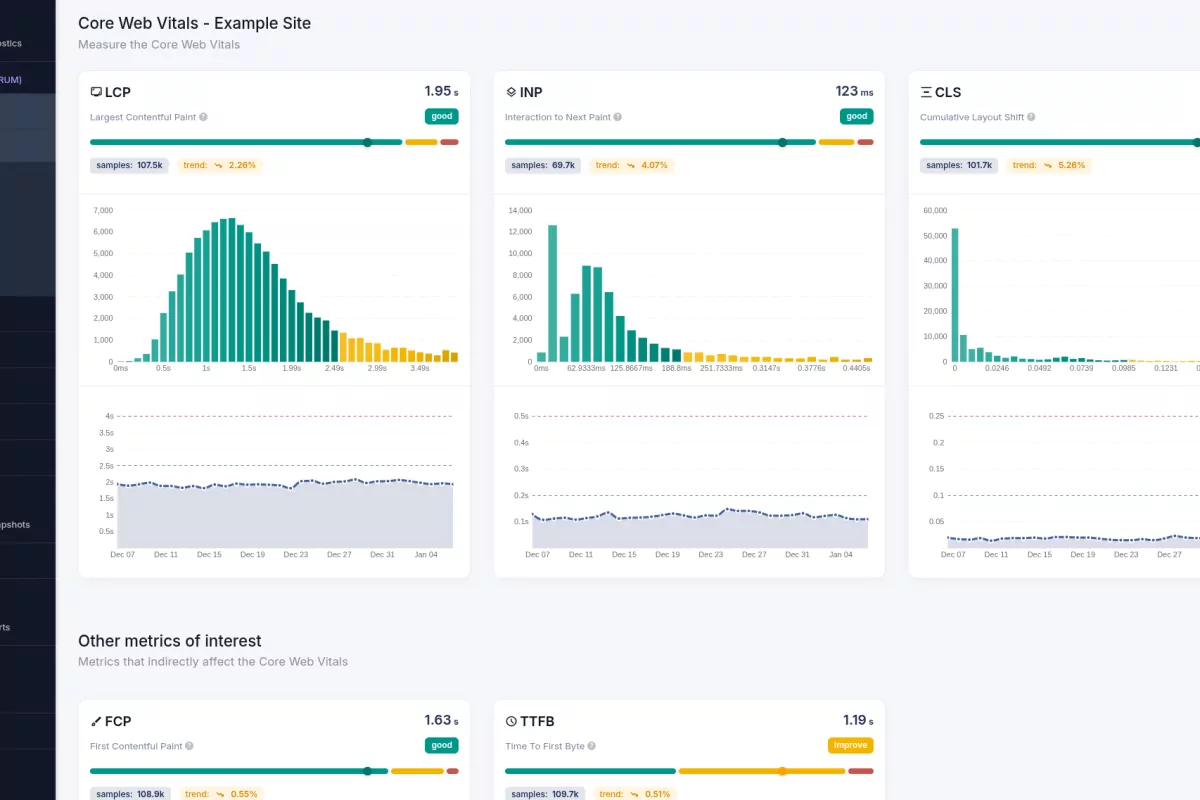Click the diamond icon beside INP
This screenshot has width=1200, height=800.
tap(509, 92)
